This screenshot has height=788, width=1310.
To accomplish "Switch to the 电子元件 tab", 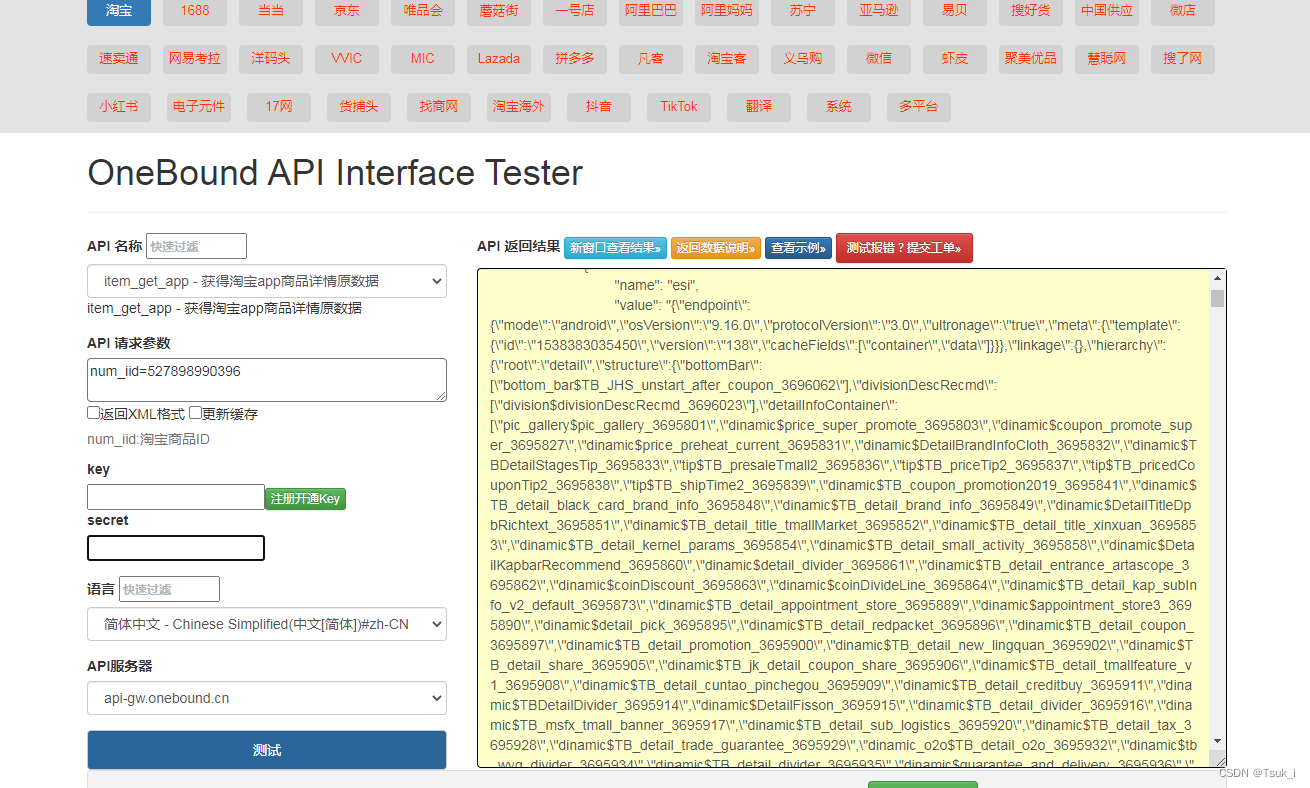I will tap(199, 107).
